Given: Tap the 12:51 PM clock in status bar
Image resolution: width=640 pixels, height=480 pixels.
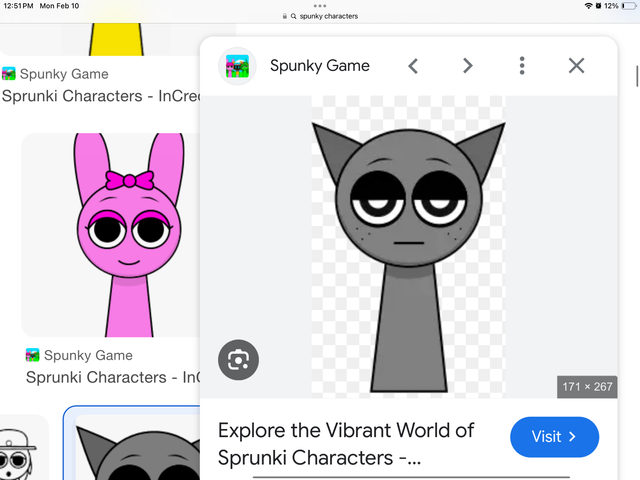Looking at the screenshot, I should pyautogui.click(x=18, y=6).
